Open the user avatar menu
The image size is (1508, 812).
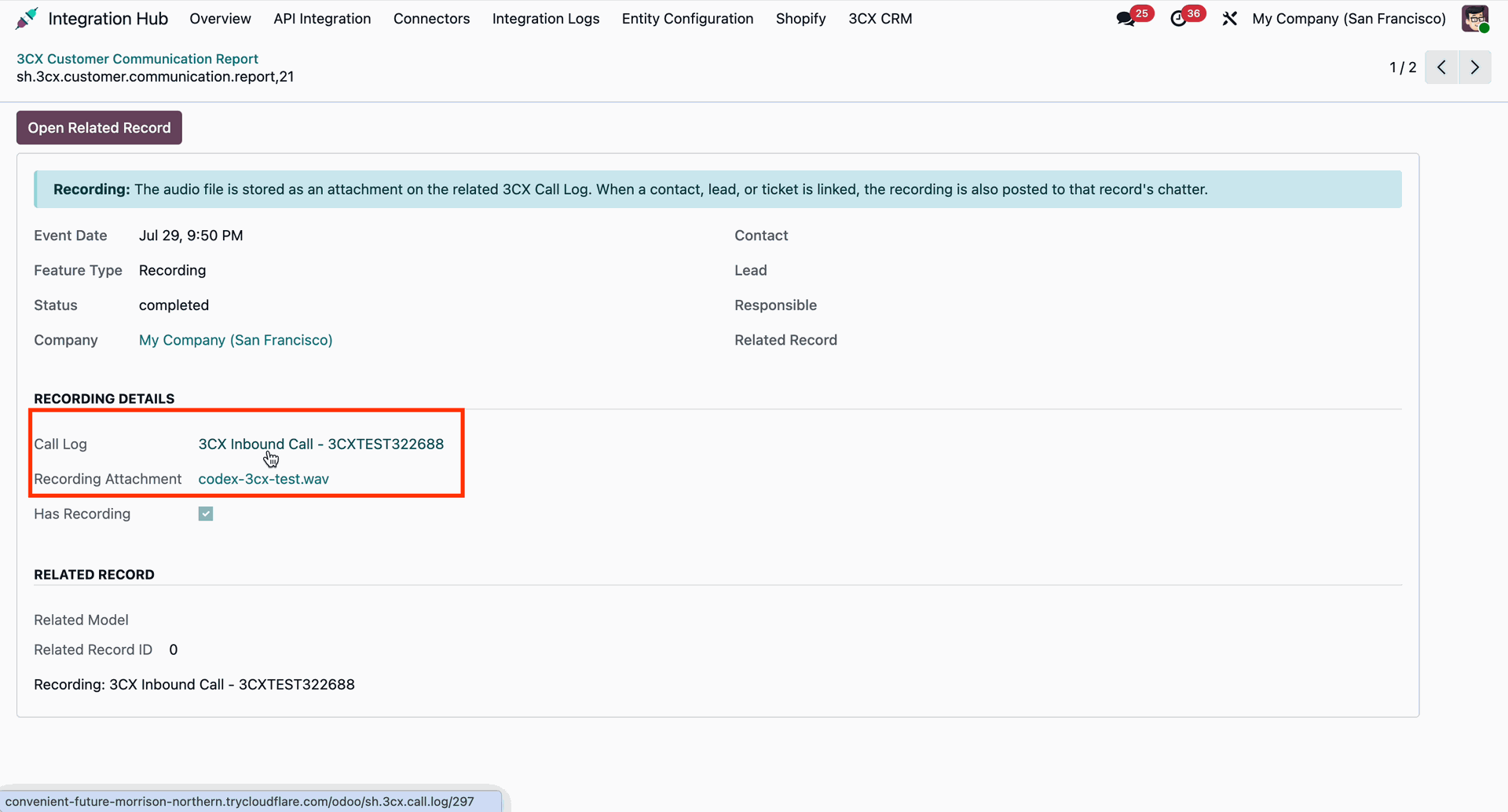[1475, 19]
